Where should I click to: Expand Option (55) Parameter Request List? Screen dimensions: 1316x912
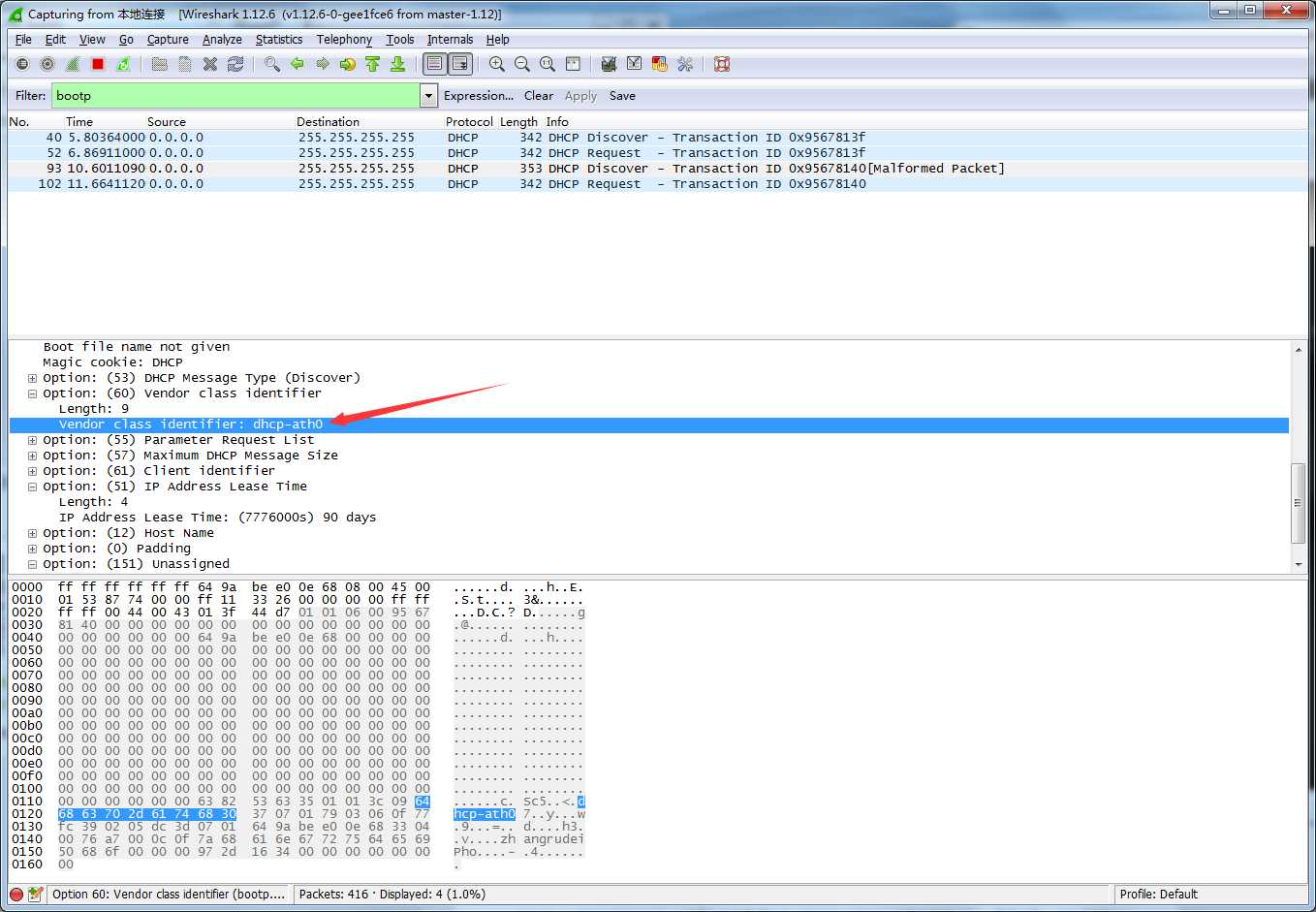pos(32,440)
